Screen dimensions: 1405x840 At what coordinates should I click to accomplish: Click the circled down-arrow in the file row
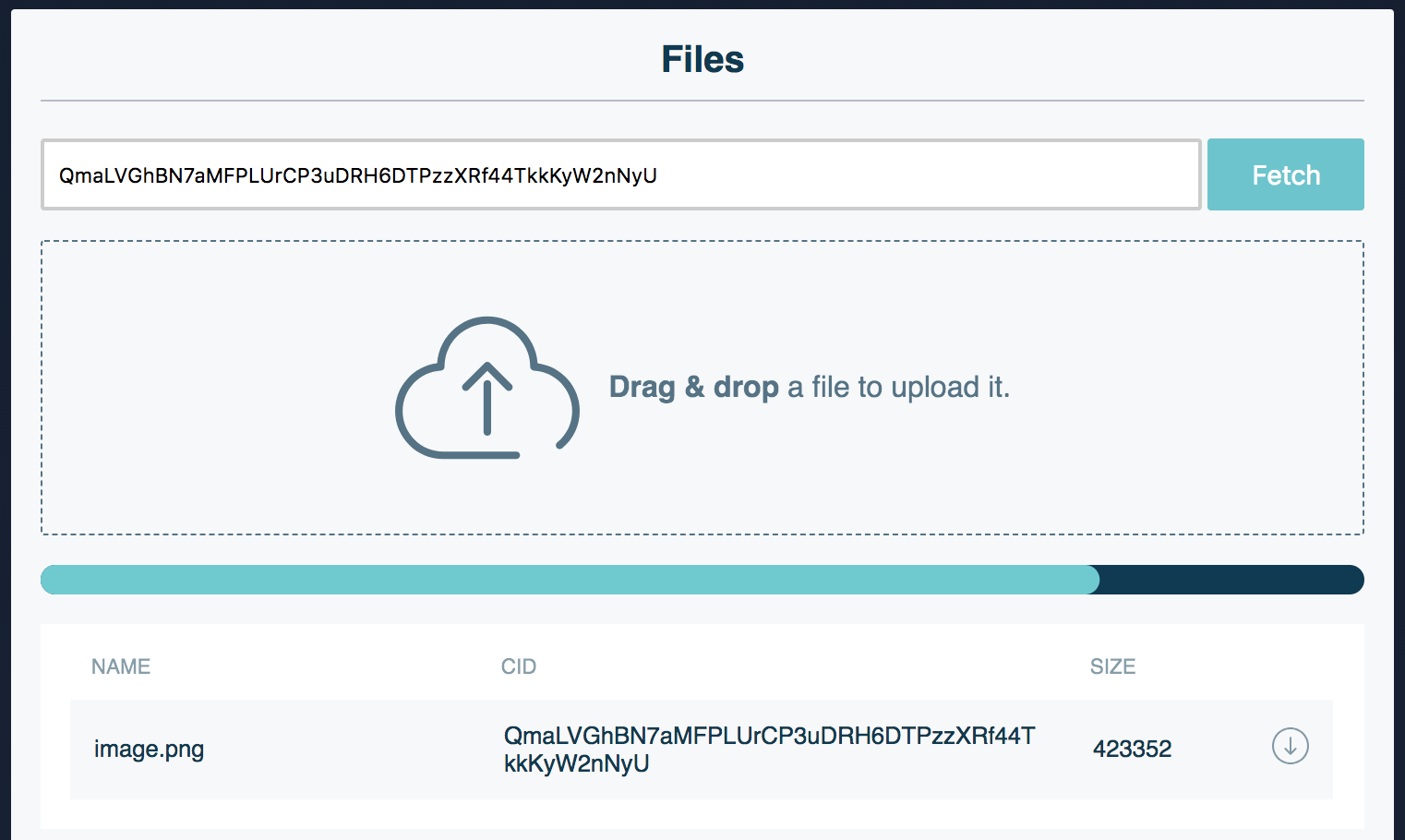(x=1291, y=748)
